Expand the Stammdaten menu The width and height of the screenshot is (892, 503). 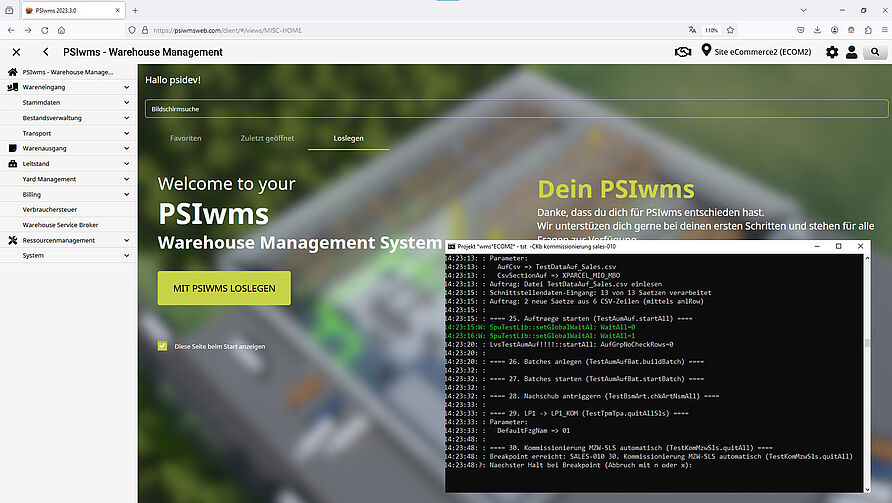click(x=126, y=102)
